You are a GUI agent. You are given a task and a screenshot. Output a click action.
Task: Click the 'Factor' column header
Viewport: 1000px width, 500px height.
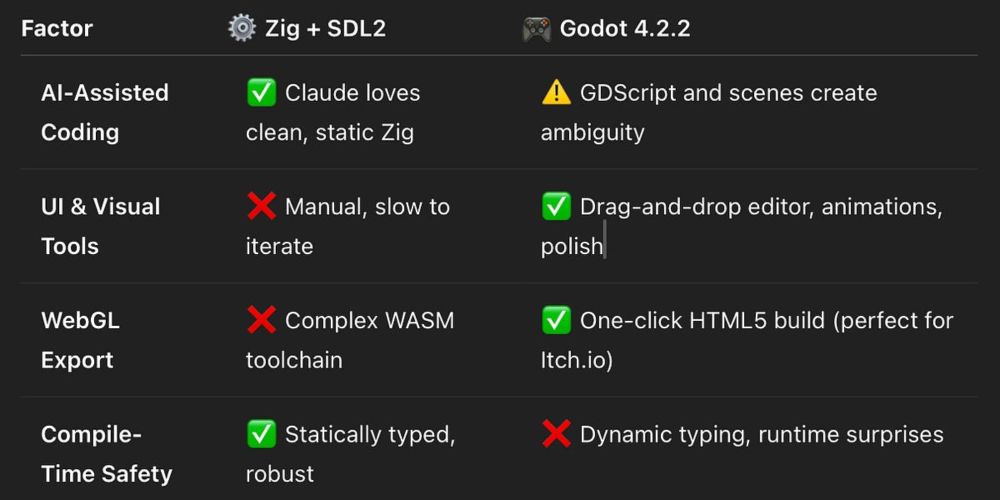(57, 28)
